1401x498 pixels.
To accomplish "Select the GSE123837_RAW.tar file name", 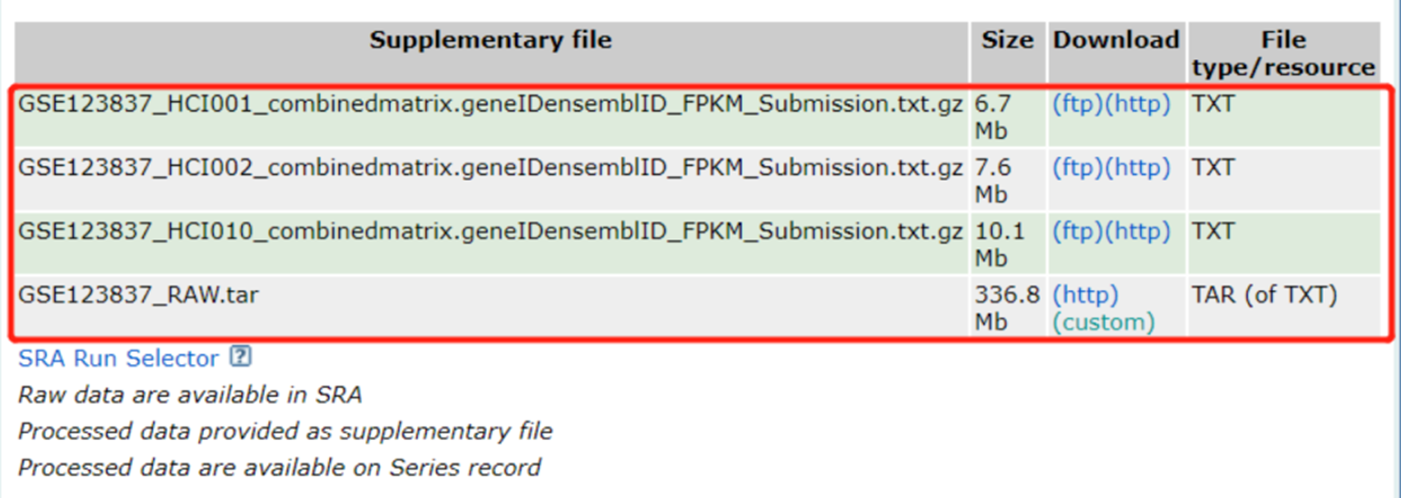I will point(138,296).
